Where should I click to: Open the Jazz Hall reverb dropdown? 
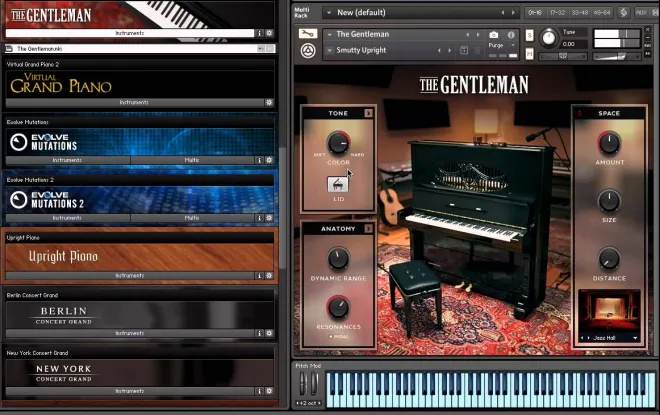click(x=635, y=338)
